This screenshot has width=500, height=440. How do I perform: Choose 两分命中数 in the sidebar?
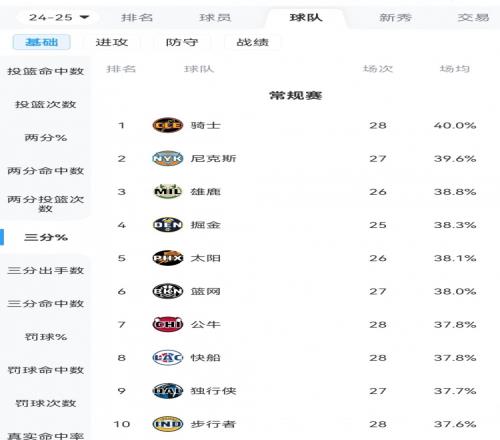pyautogui.click(x=45, y=171)
